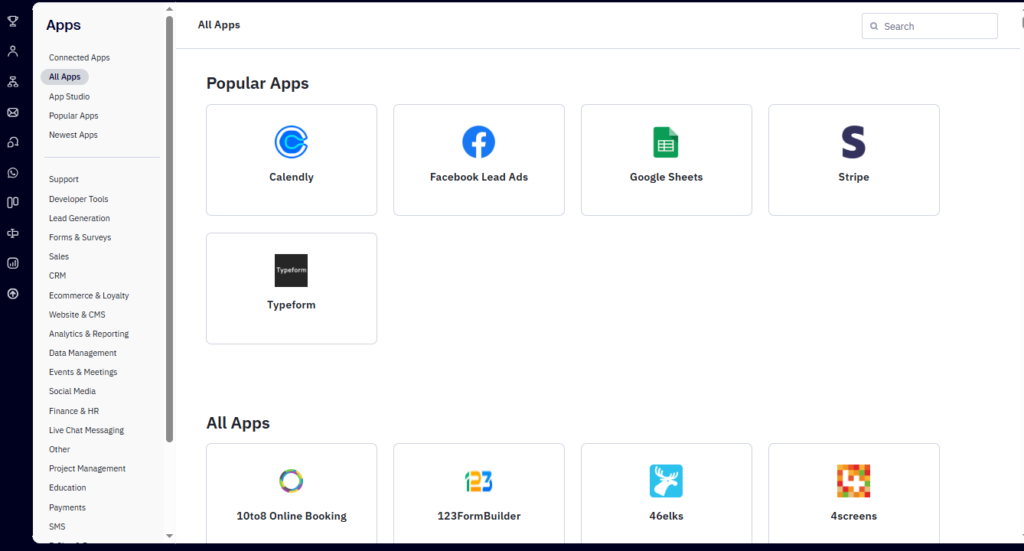
Task: Filter apps by Events & Meetings category
Action: (83, 372)
